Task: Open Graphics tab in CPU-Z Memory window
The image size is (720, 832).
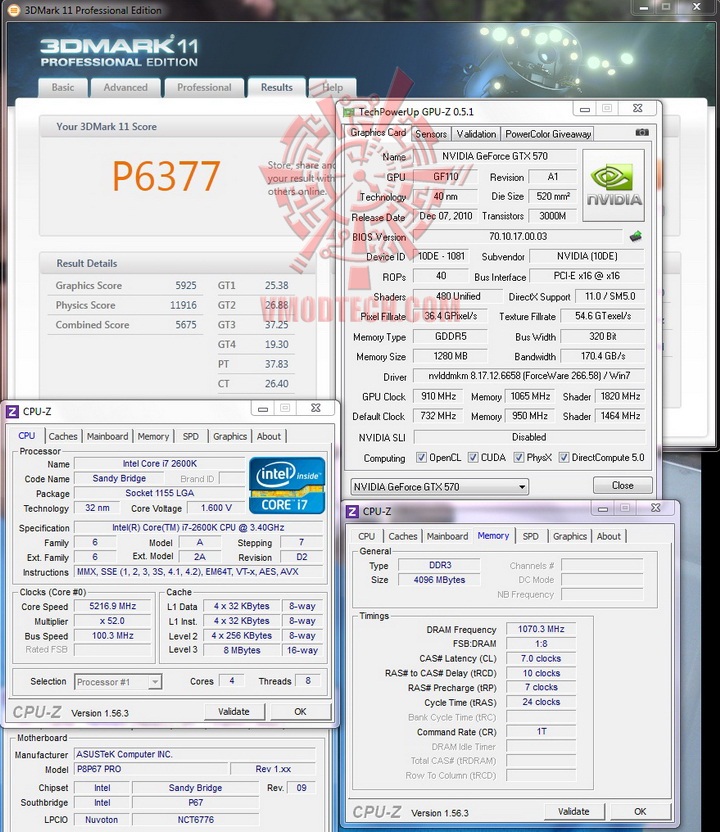Action: click(x=570, y=536)
